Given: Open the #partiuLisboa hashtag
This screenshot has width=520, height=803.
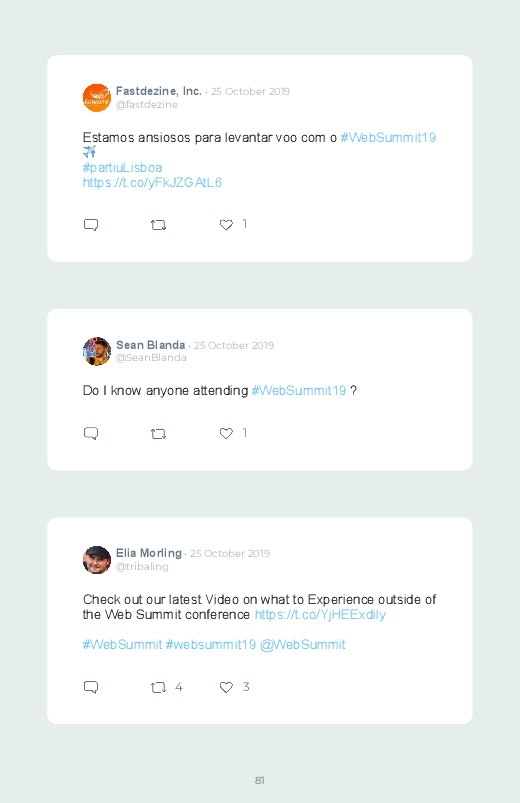Looking at the screenshot, I should pyautogui.click(x=122, y=167).
